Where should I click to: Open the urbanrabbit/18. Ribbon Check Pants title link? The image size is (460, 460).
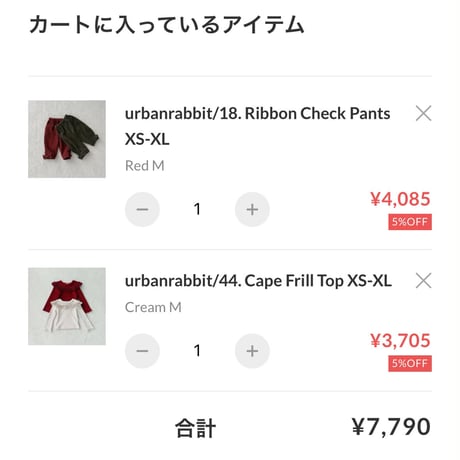(x=257, y=126)
